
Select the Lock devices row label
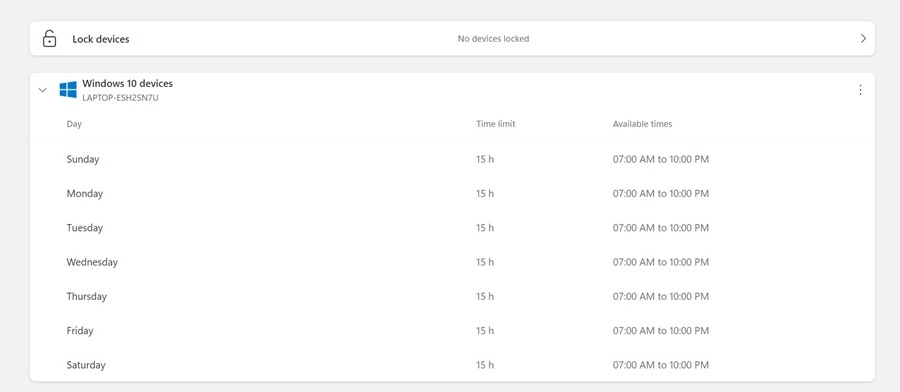pos(100,39)
